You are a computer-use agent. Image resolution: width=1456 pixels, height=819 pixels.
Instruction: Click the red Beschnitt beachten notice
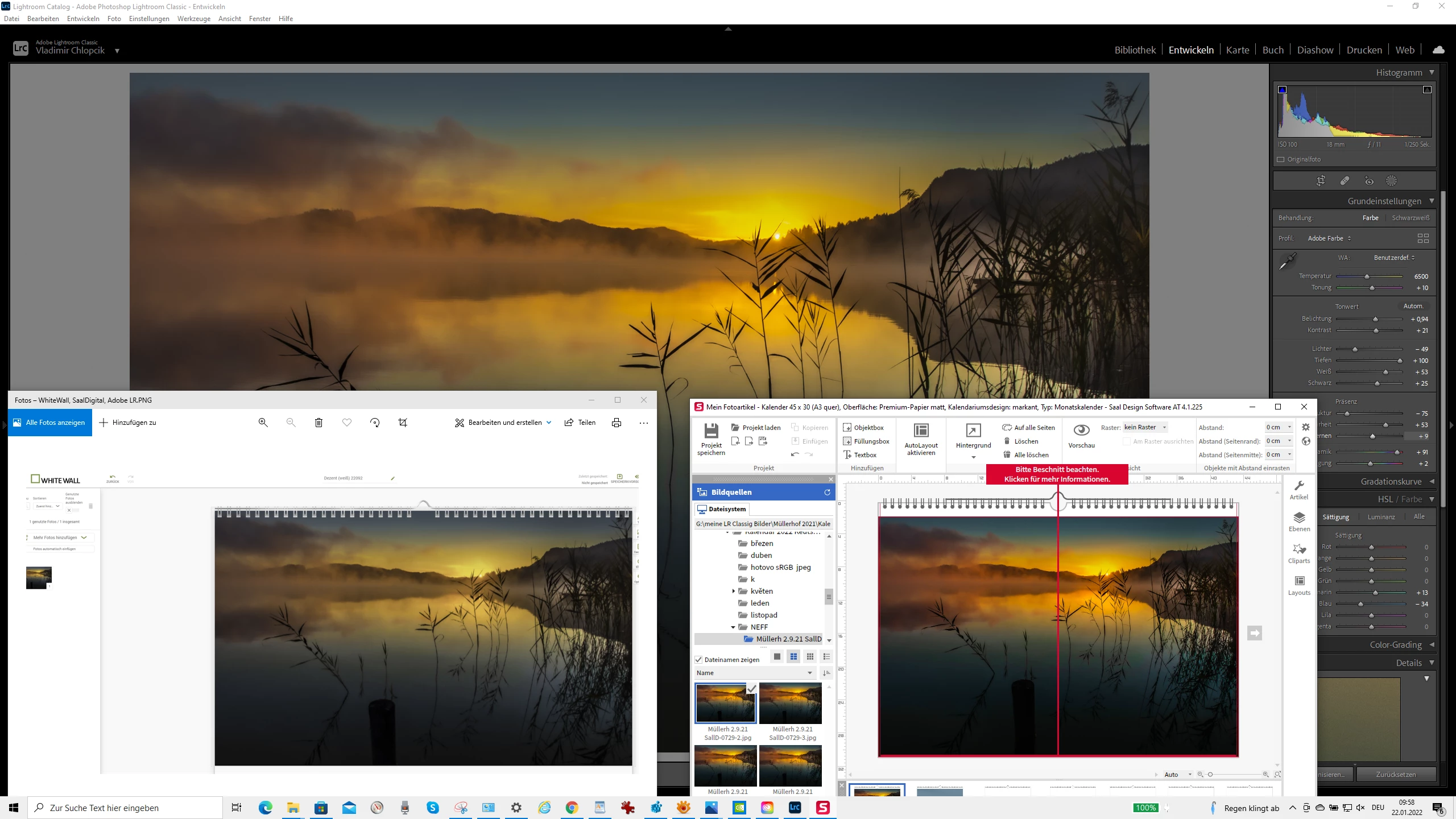1057,474
